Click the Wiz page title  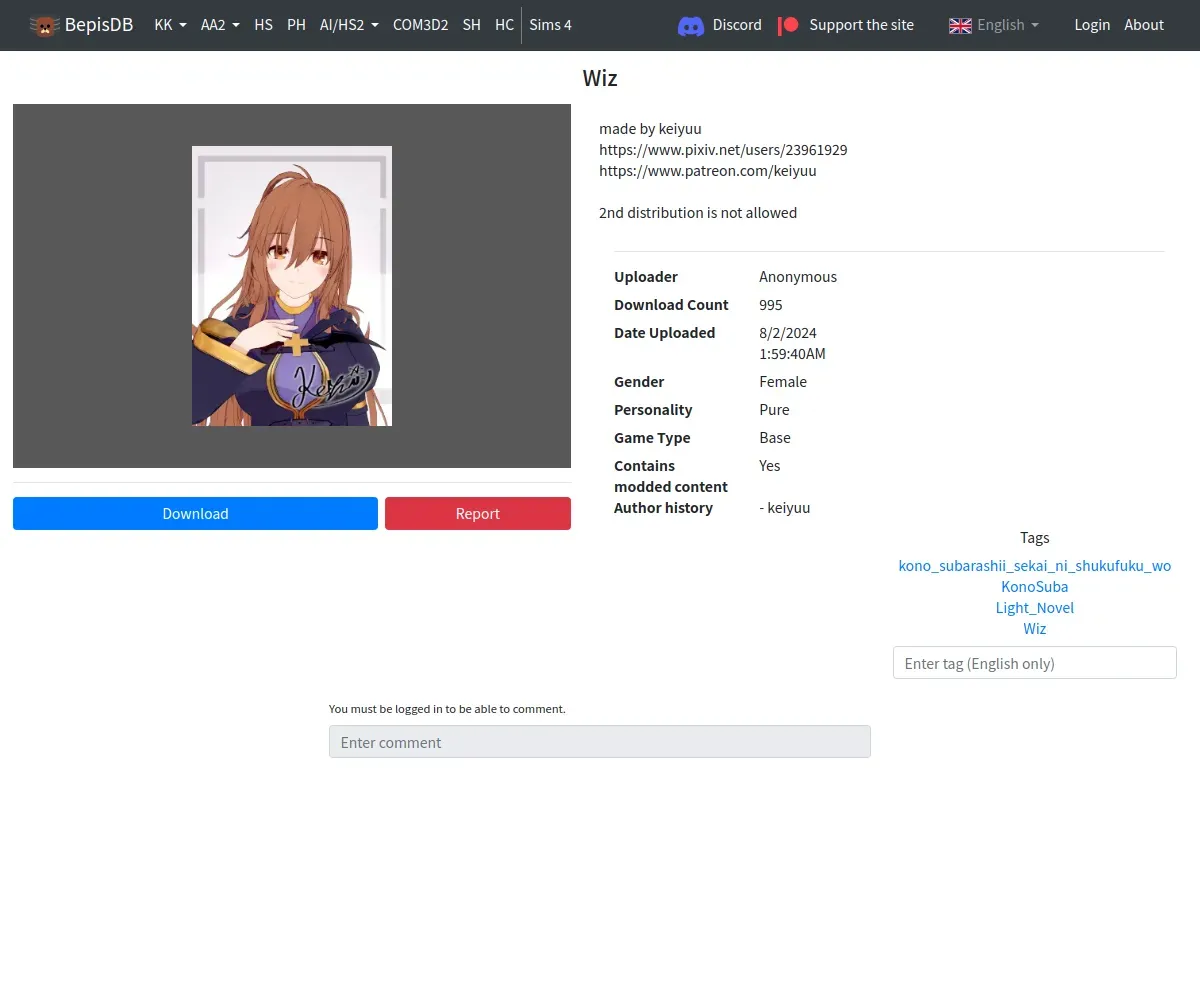tap(600, 78)
